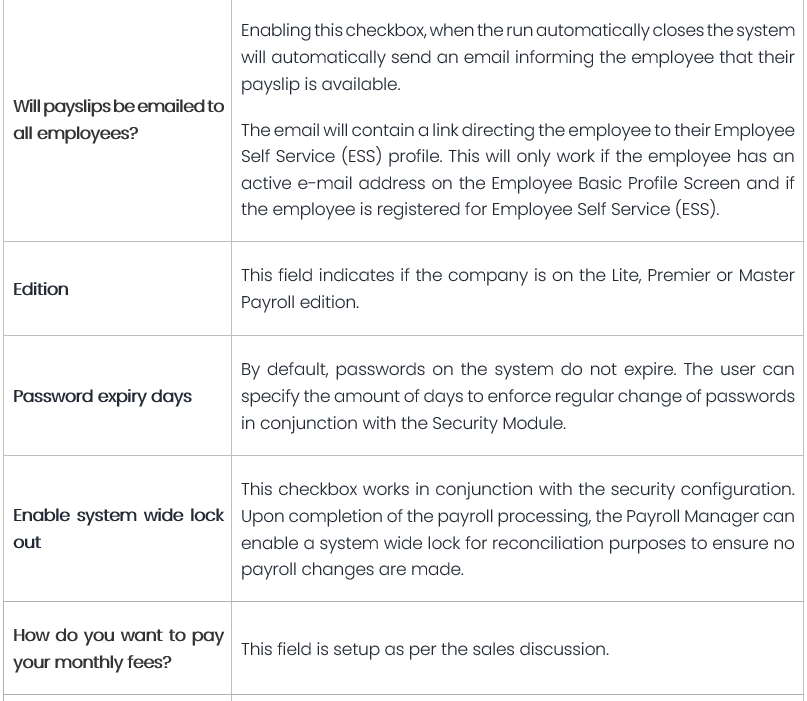
Task: Click the sentence starting "This field indicates if"
Action: click(517, 288)
